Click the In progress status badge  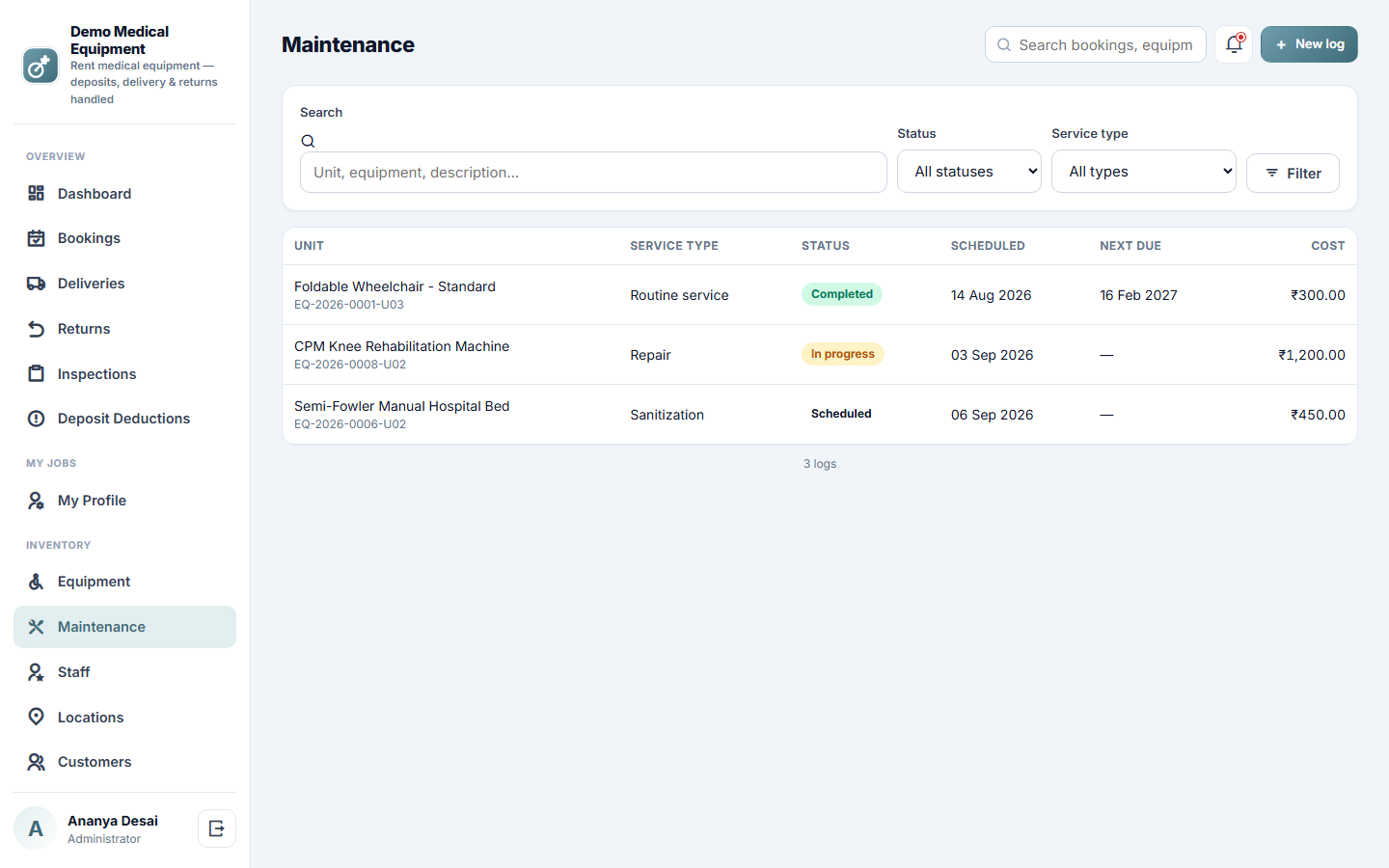point(843,354)
